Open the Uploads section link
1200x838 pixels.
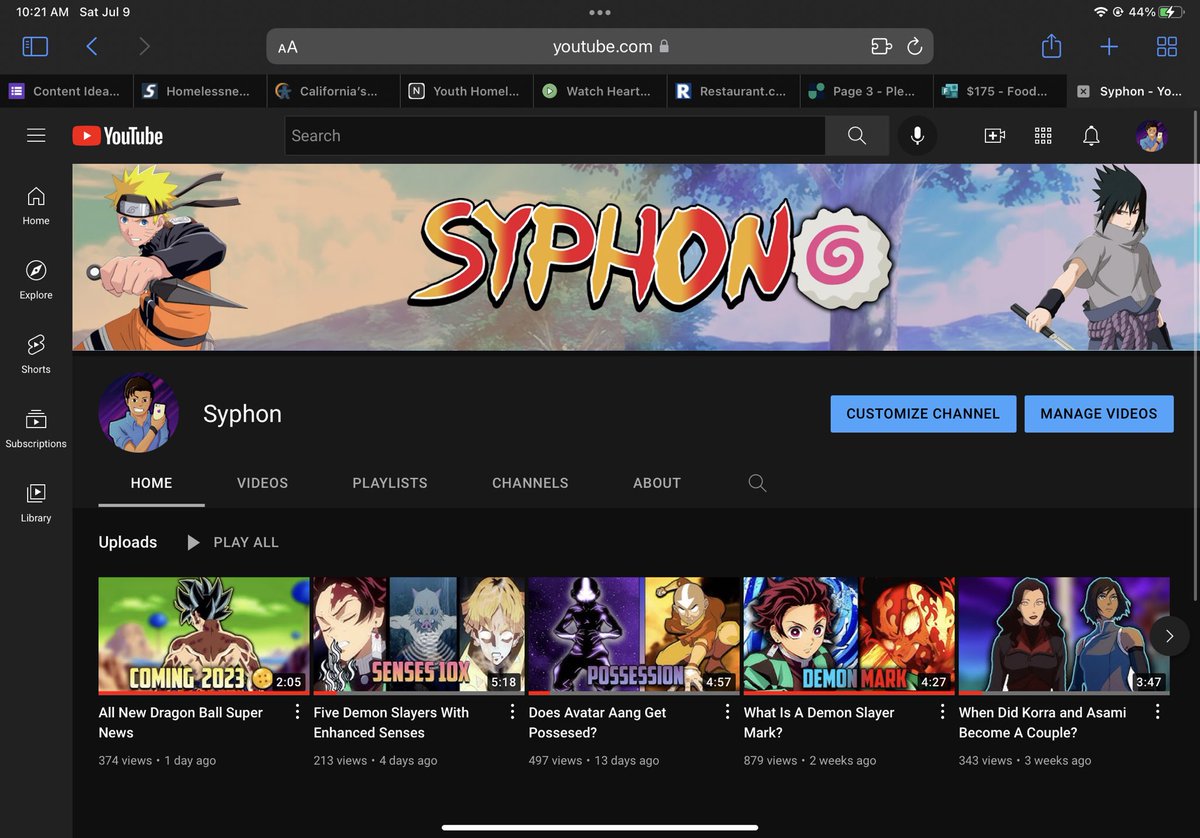click(x=128, y=542)
